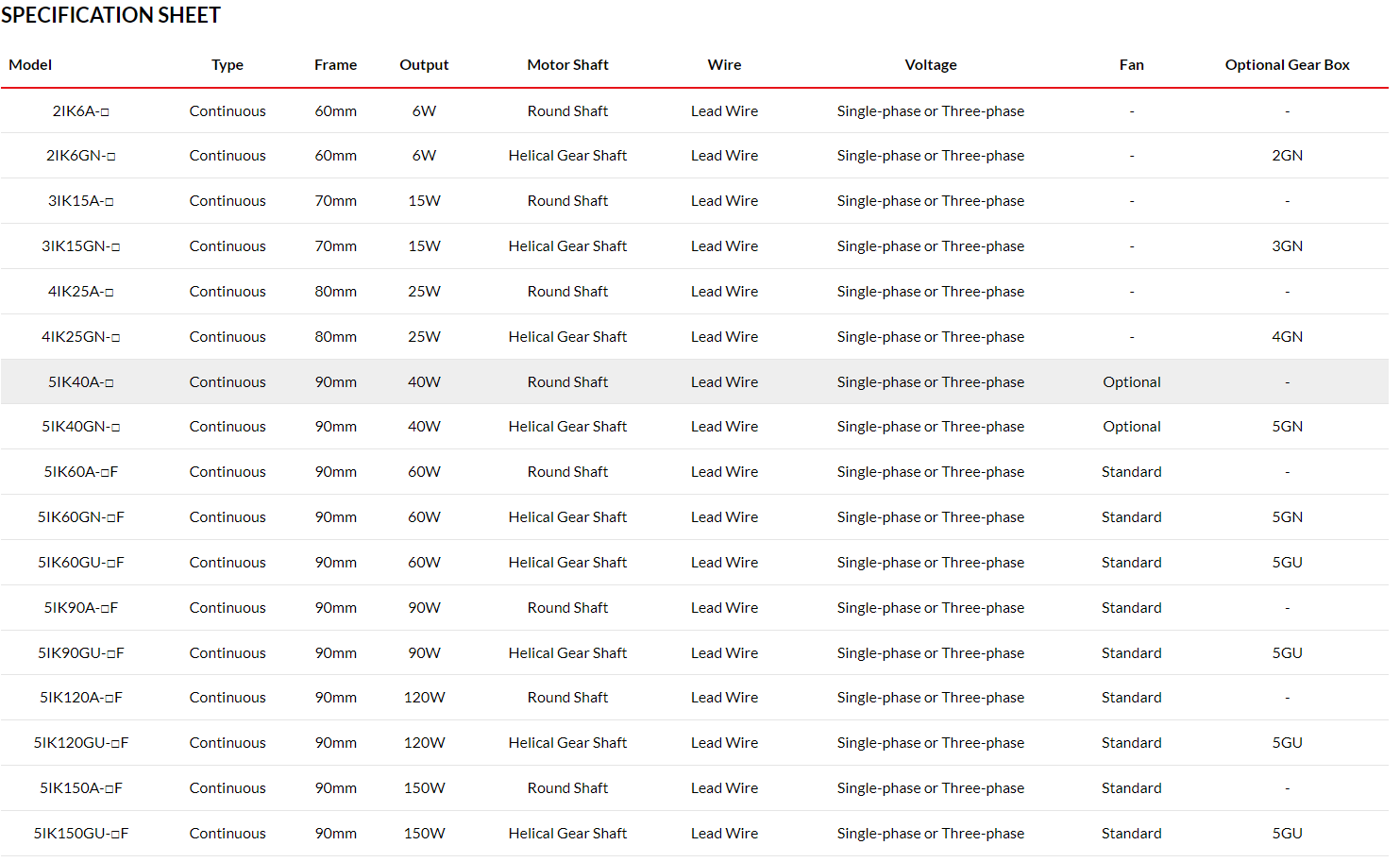The width and height of the screenshot is (1400, 862).
Task: Click 5GN gear box in 5IK40GN row
Action: 1288,427
